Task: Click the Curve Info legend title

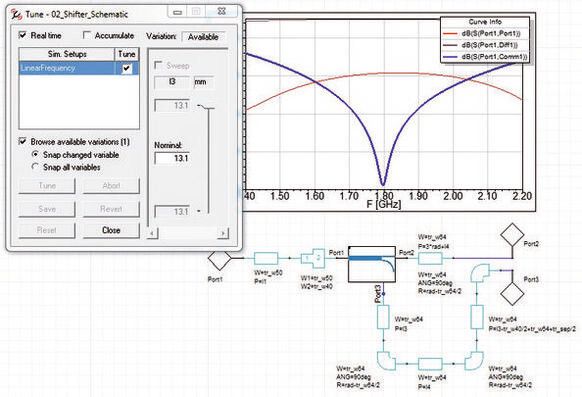Action: tap(485, 22)
